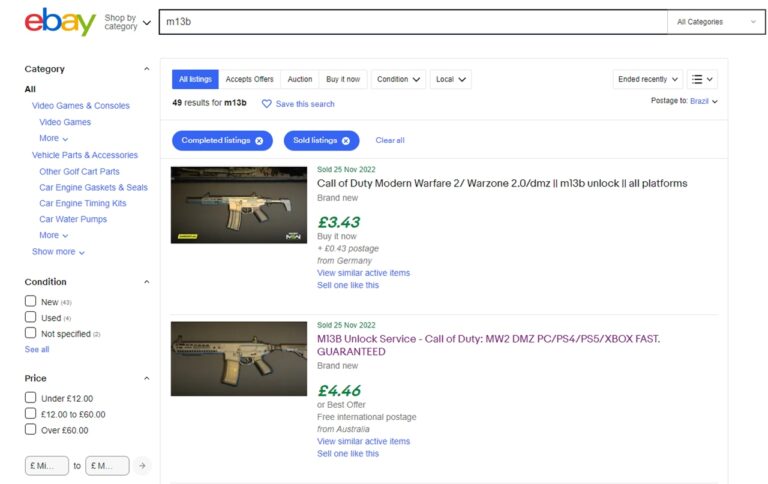Click the eBay logo

pos(60,22)
